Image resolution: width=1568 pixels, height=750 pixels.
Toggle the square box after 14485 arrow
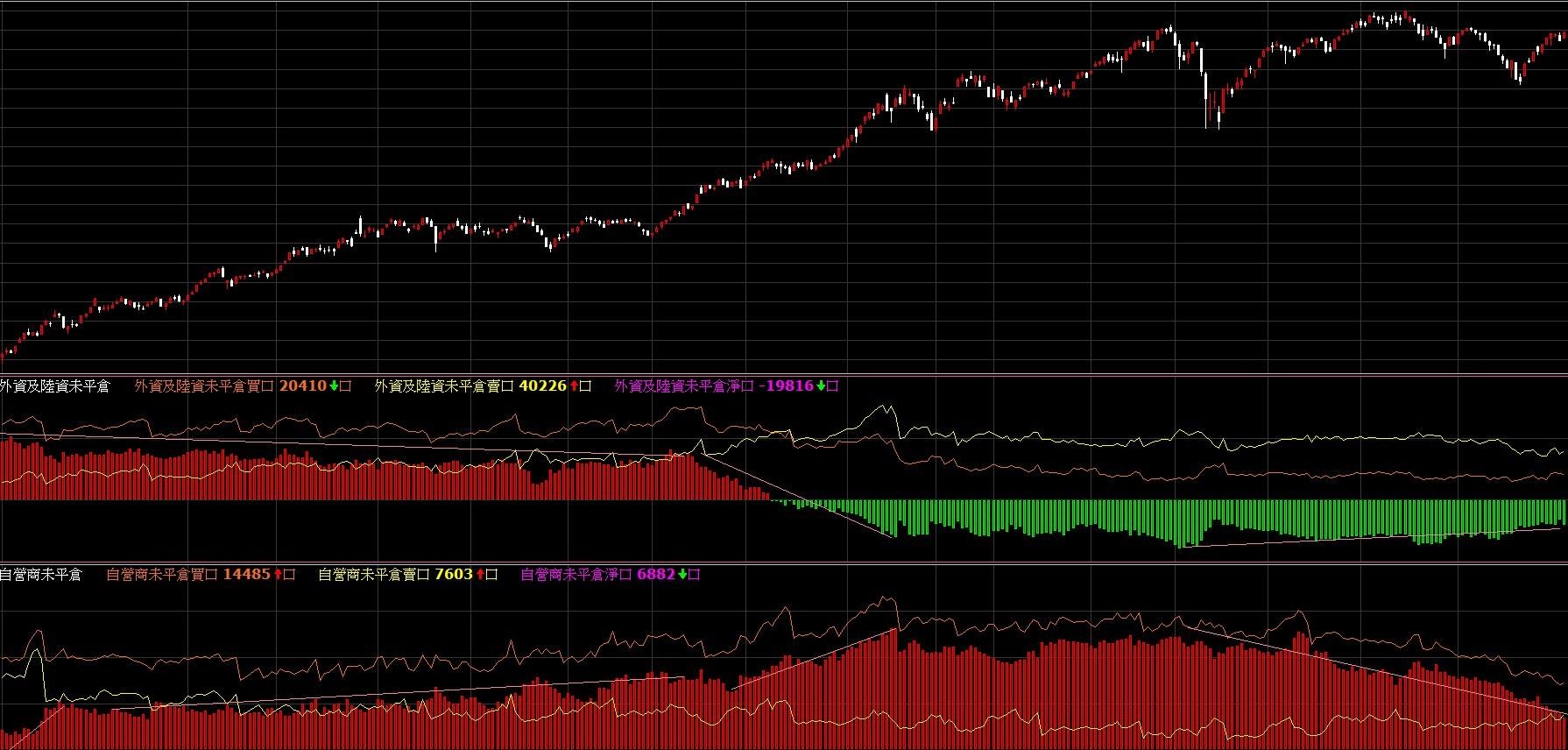point(289,575)
